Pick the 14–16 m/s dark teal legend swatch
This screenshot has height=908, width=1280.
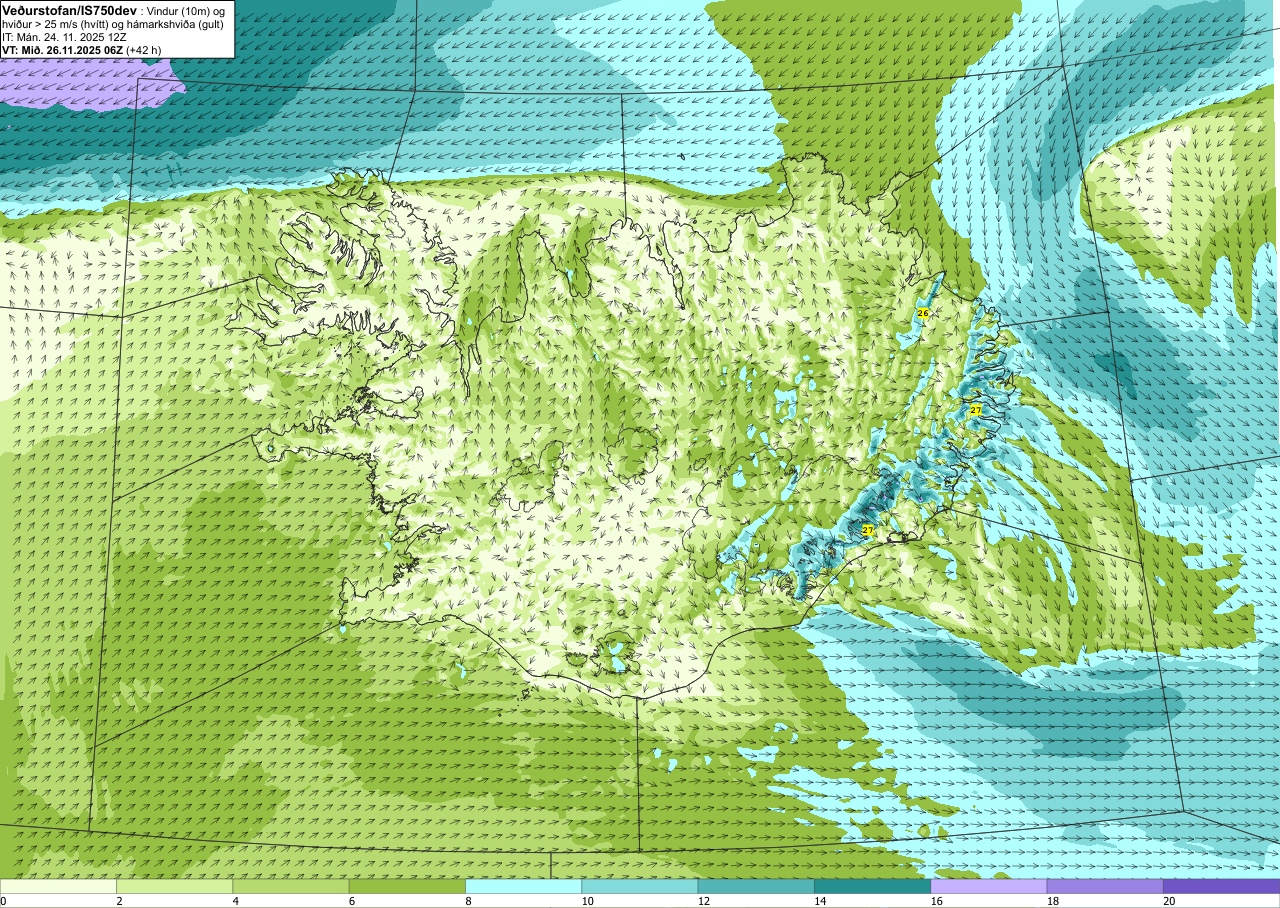(872, 886)
